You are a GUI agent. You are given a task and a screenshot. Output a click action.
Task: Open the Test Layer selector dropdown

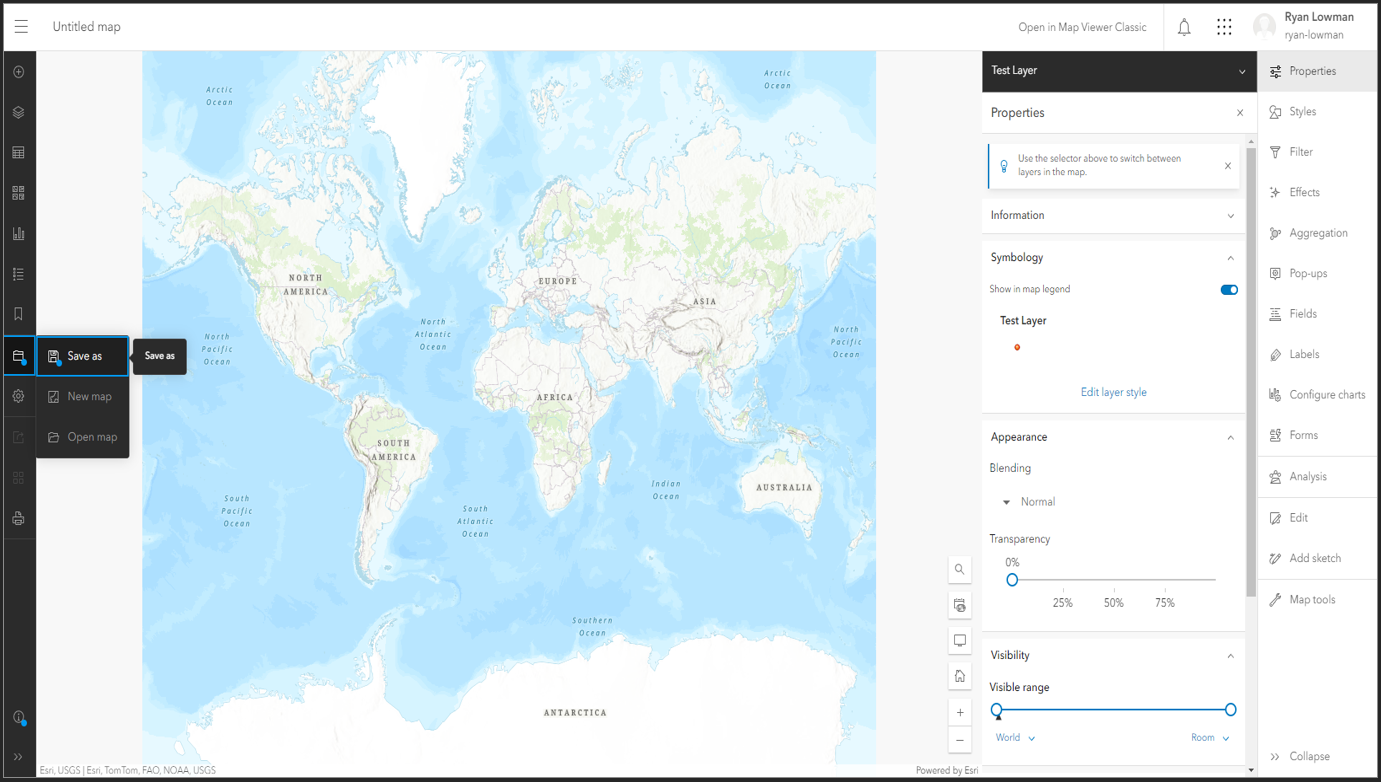tap(1118, 71)
